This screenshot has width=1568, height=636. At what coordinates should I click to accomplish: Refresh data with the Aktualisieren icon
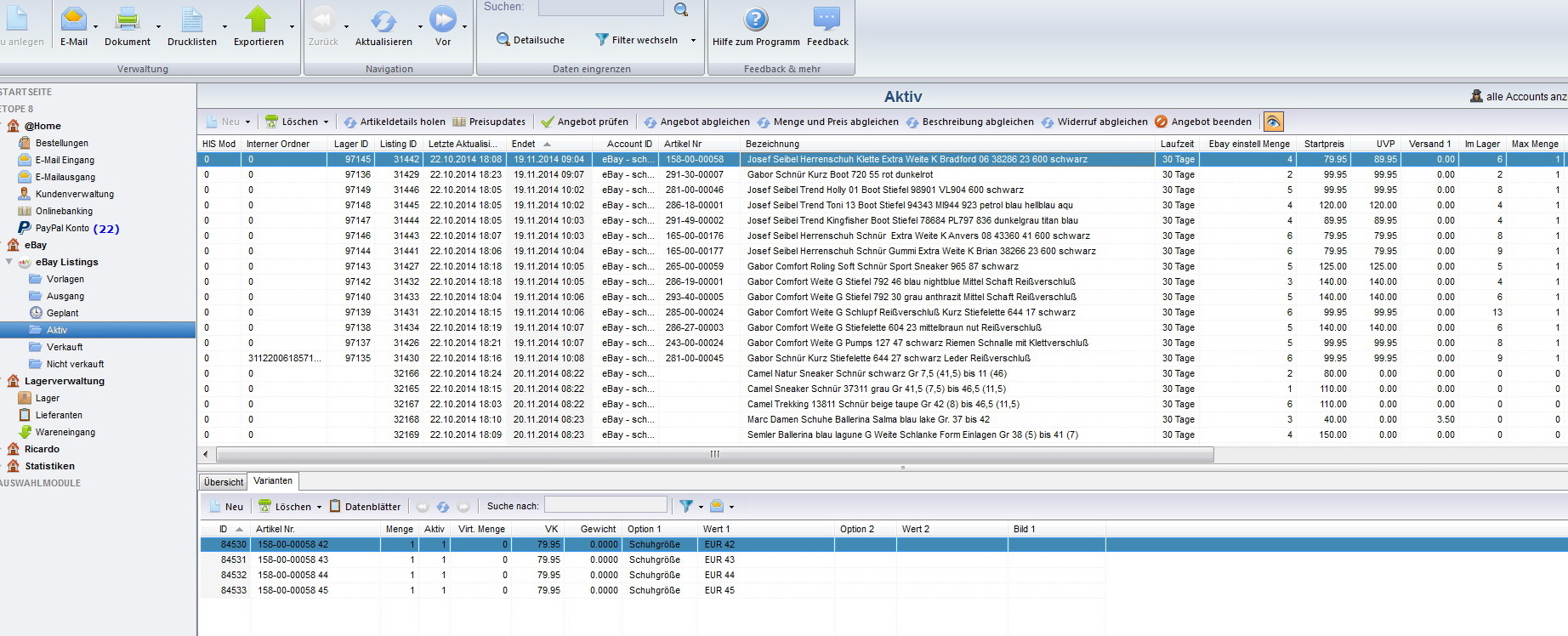click(x=383, y=20)
